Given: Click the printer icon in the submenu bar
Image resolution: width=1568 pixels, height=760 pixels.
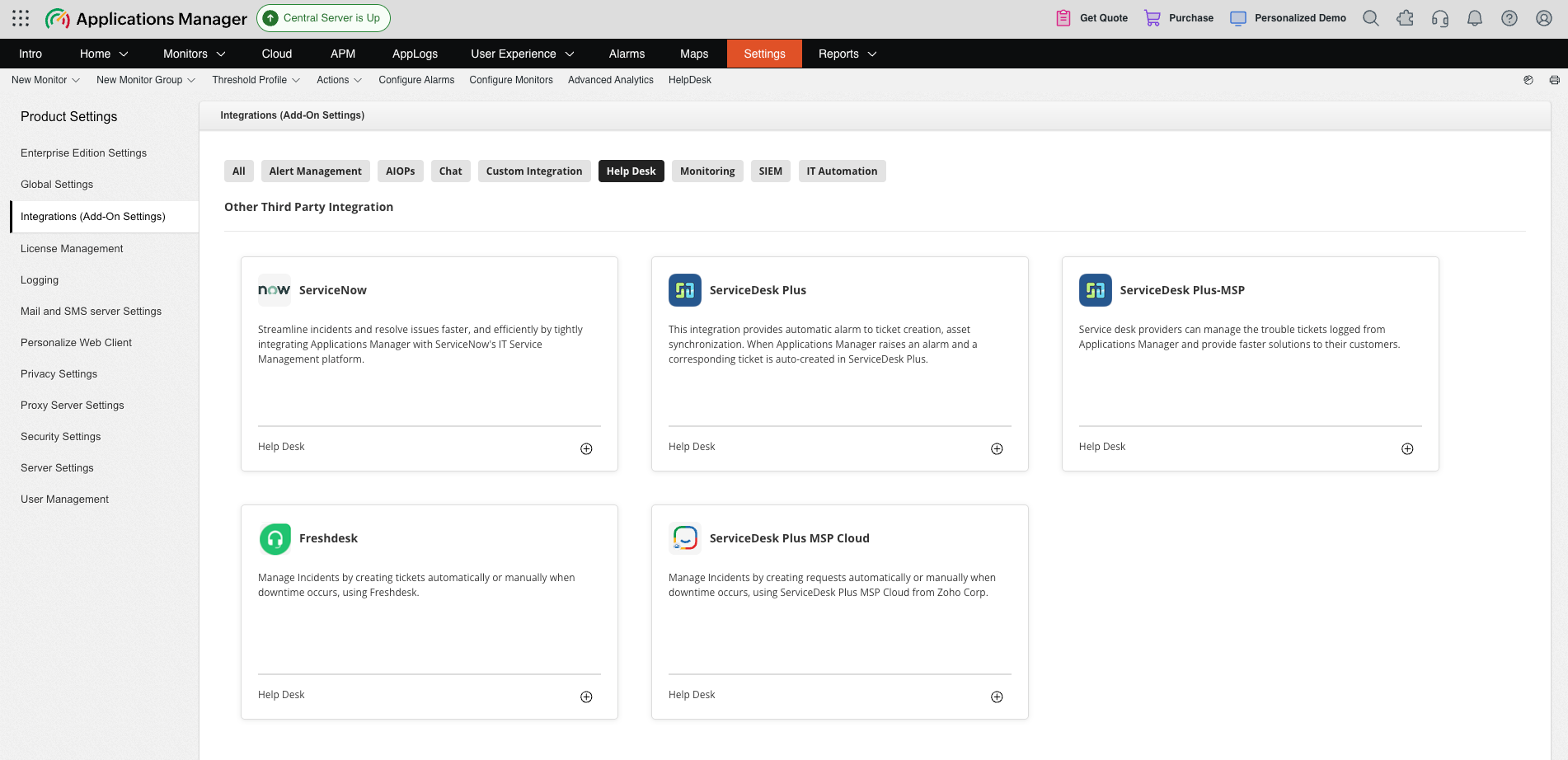Looking at the screenshot, I should coord(1555,80).
